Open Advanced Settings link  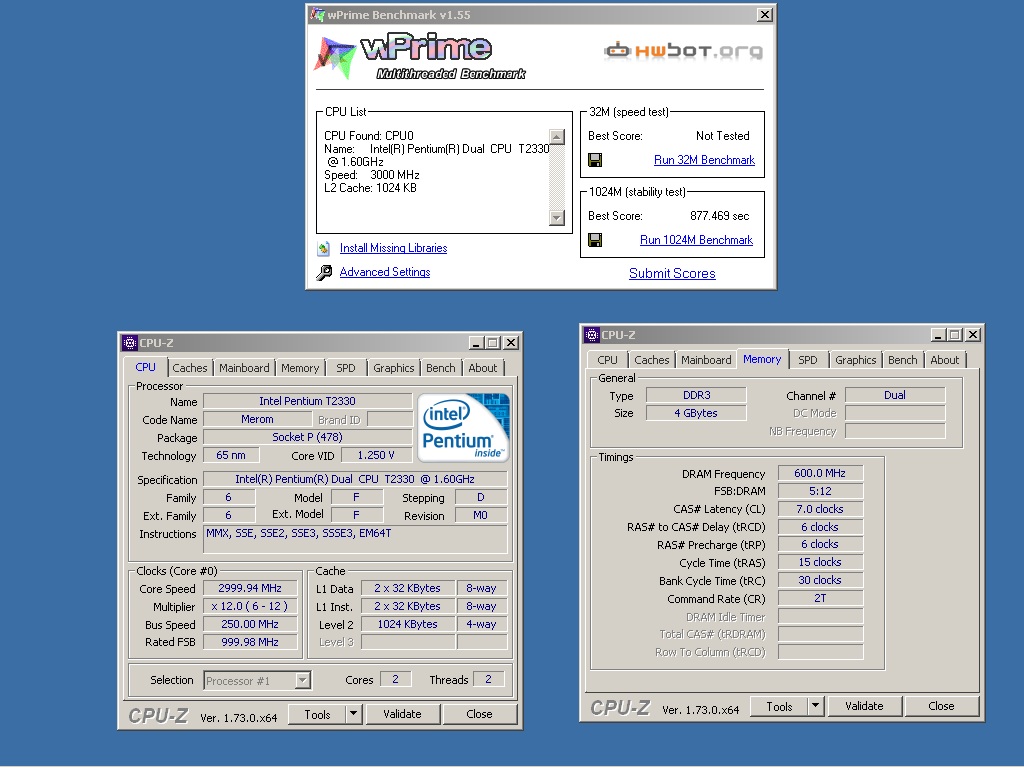(385, 272)
